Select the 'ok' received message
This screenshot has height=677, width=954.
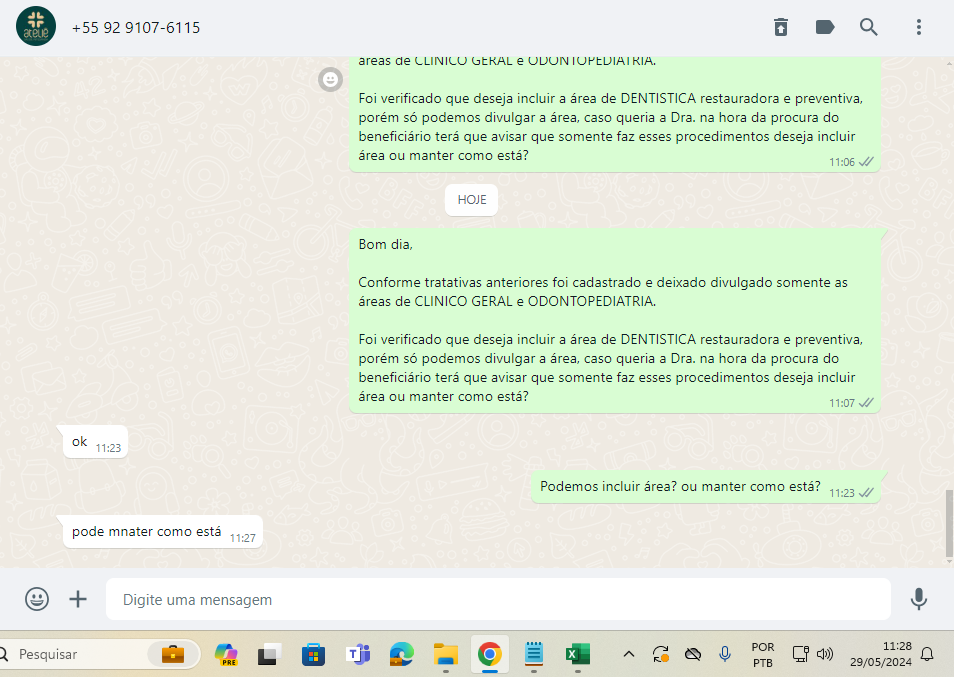95,442
